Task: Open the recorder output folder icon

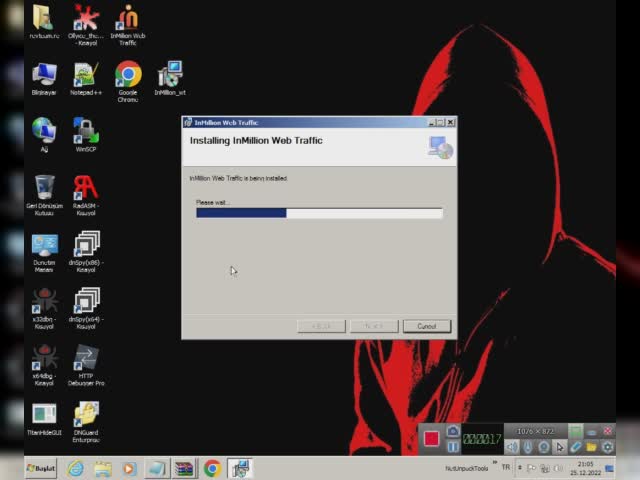Action: tap(591, 447)
